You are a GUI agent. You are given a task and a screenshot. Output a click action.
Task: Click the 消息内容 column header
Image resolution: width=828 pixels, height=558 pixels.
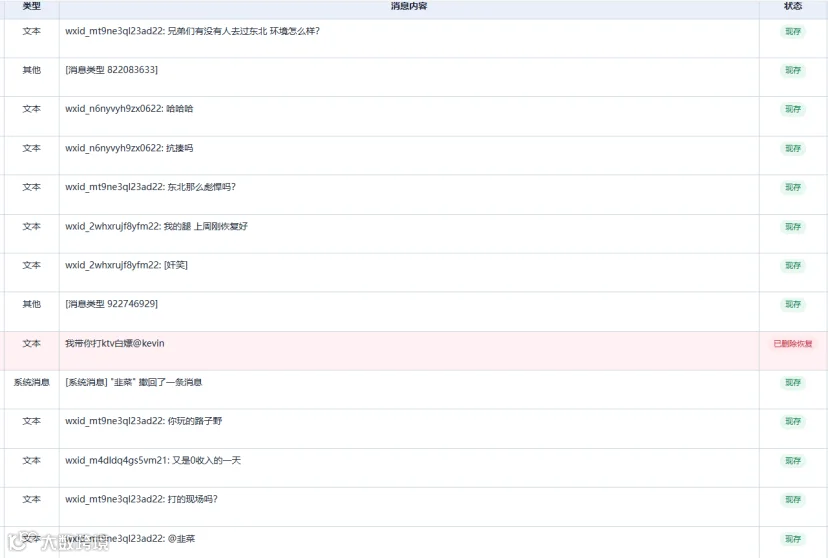click(x=409, y=6)
